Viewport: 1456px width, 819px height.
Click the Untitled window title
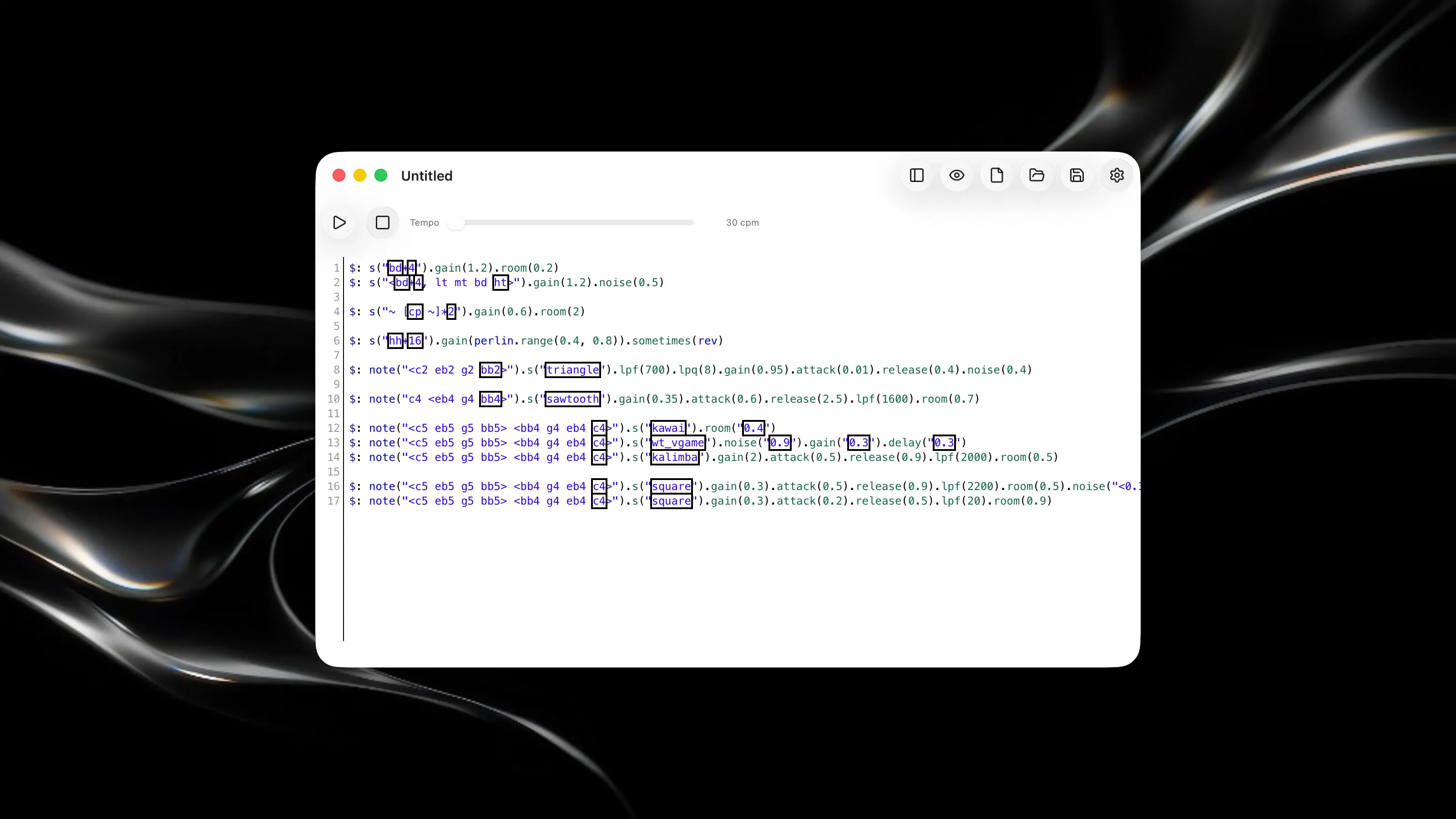click(427, 176)
